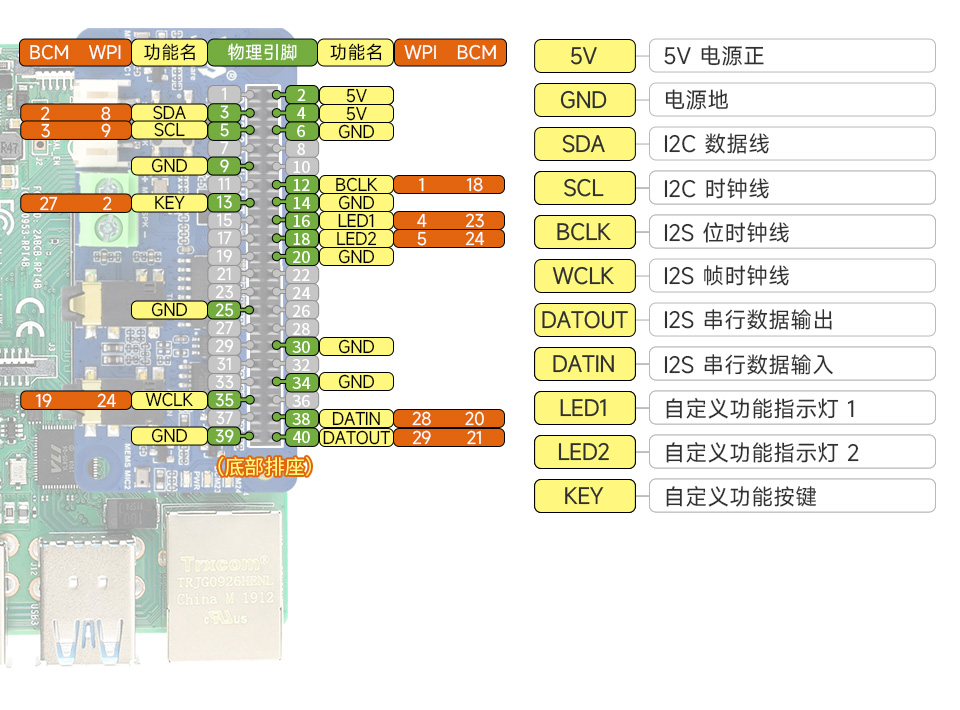
Task: Click pin number 40 on the header
Action: [301, 436]
